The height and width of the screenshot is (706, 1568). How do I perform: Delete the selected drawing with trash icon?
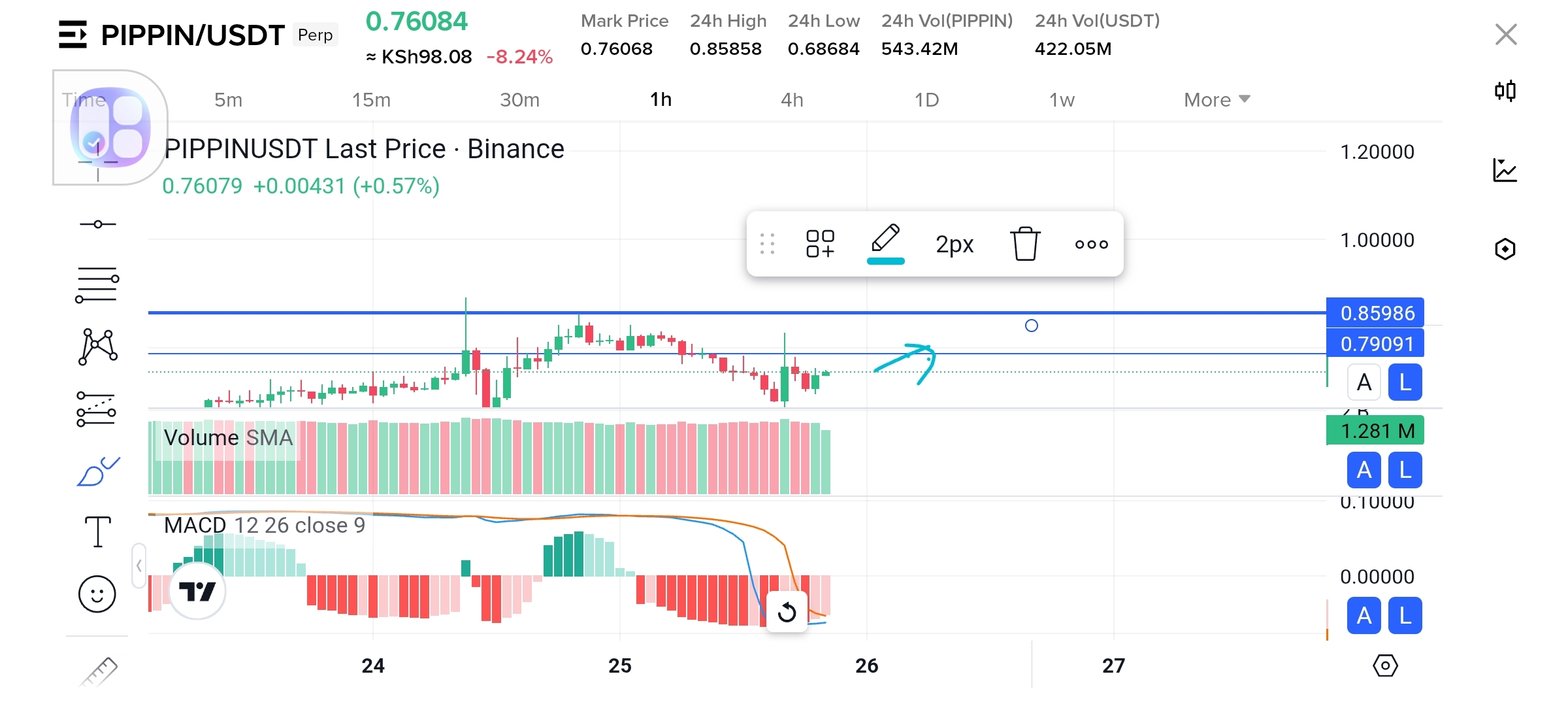1025,244
